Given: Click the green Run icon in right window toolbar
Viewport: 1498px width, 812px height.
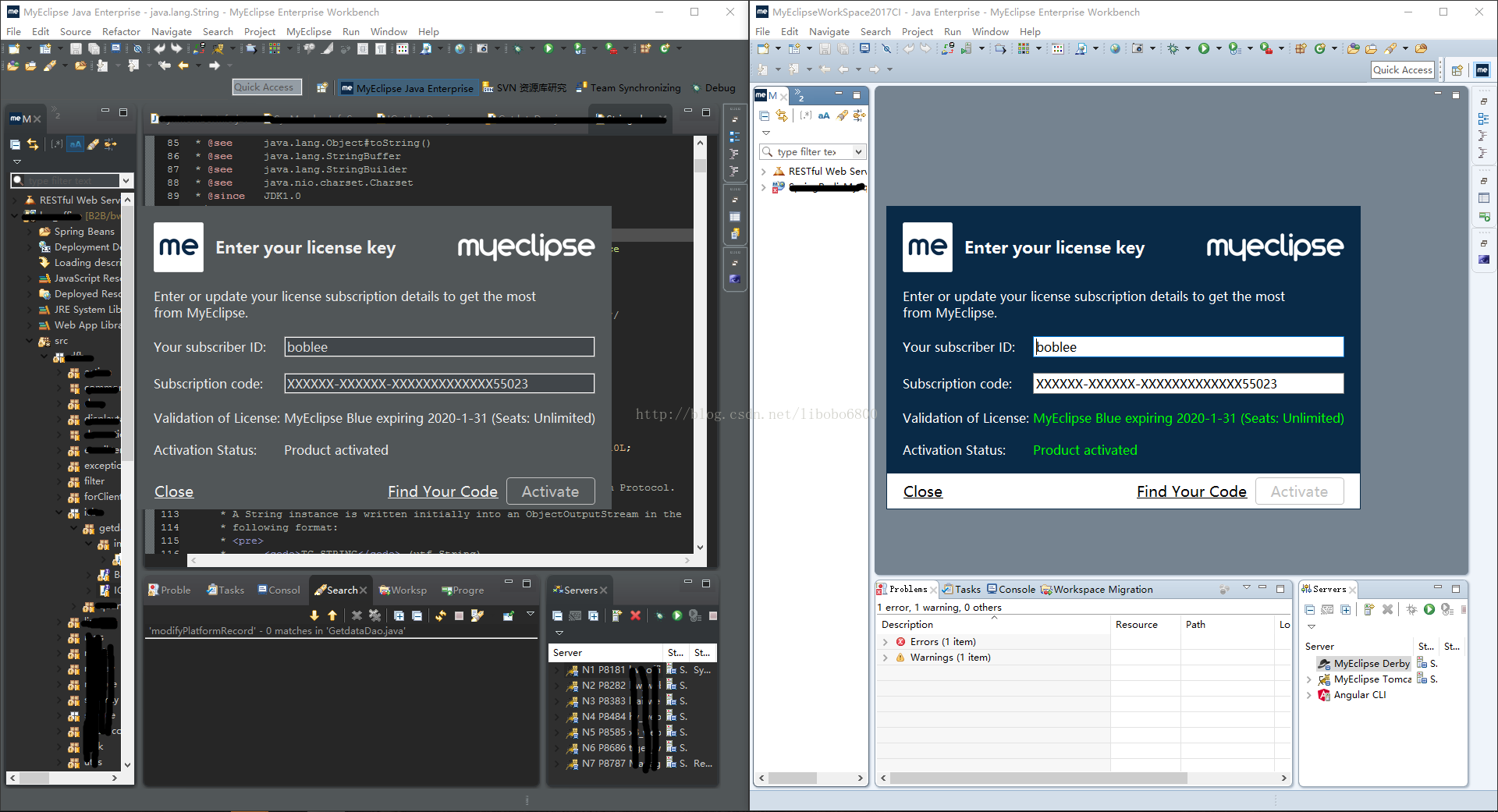Looking at the screenshot, I should click(1204, 48).
